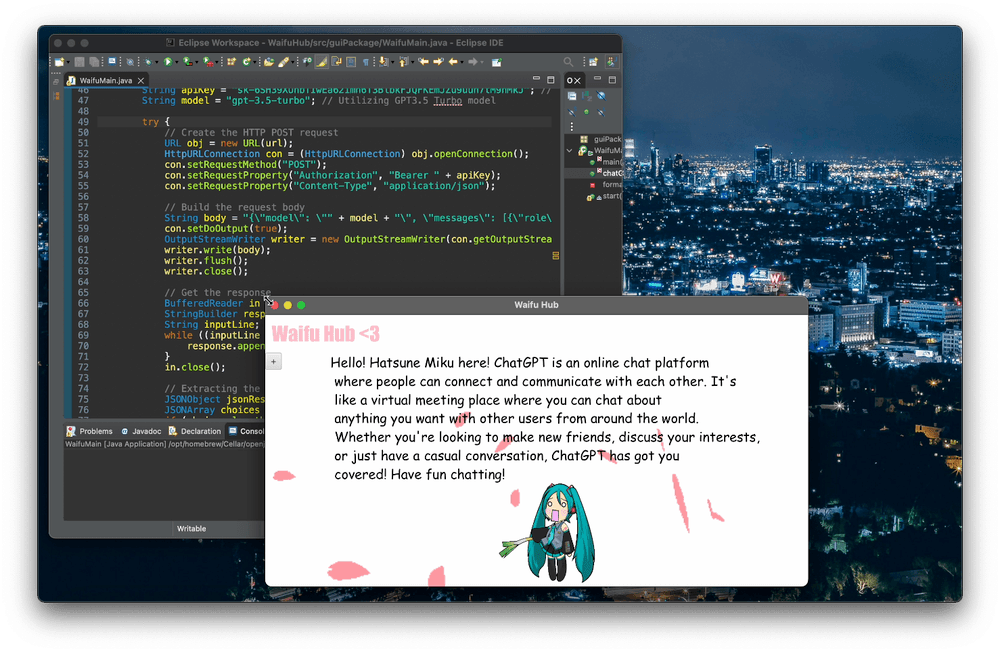Toggle alphabetical Sort in Outline

pos(586,96)
